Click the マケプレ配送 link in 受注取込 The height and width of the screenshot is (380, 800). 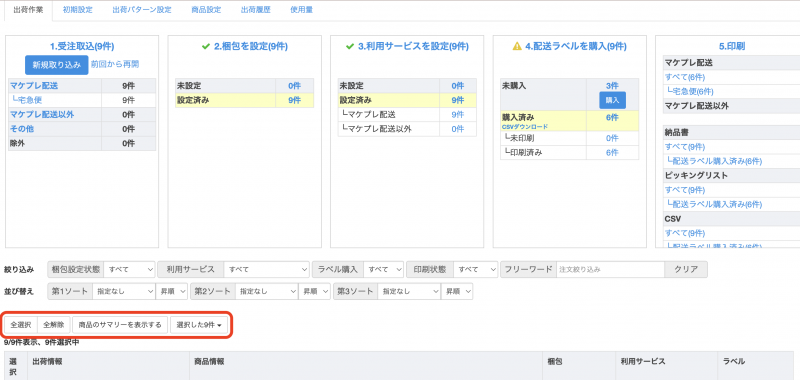click(34, 86)
